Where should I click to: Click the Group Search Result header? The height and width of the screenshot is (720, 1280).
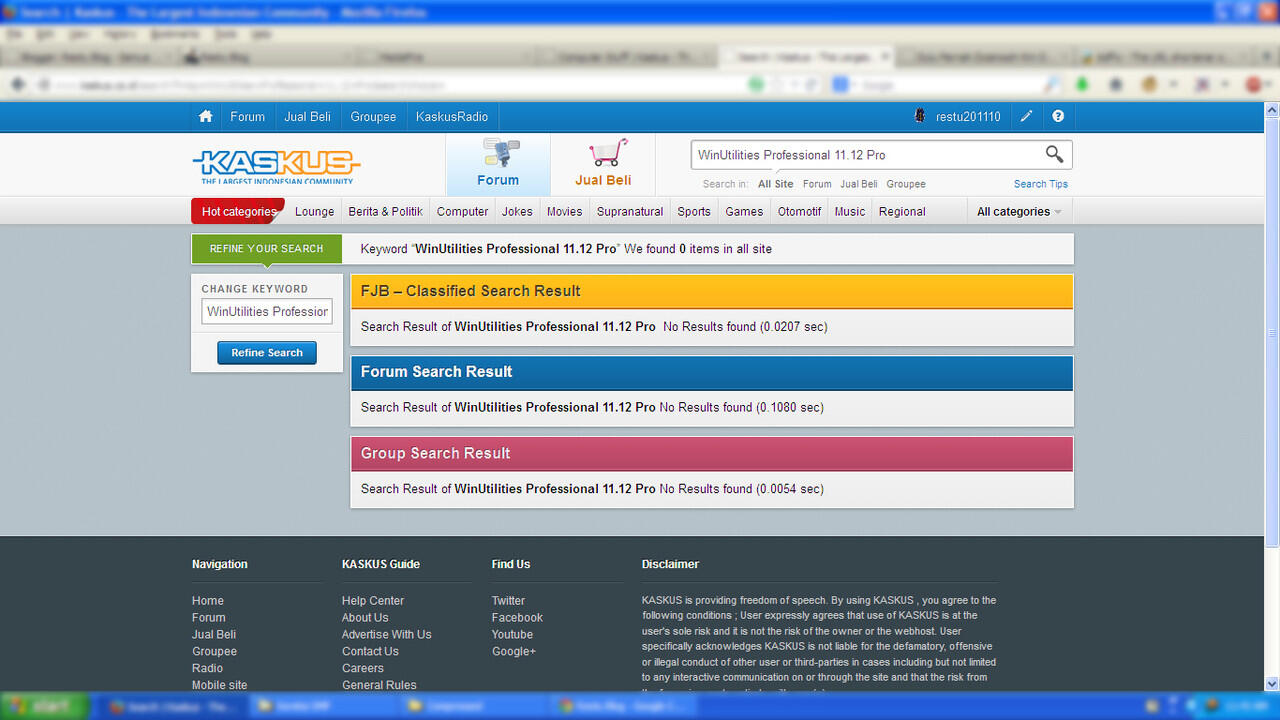pyautogui.click(x=712, y=453)
